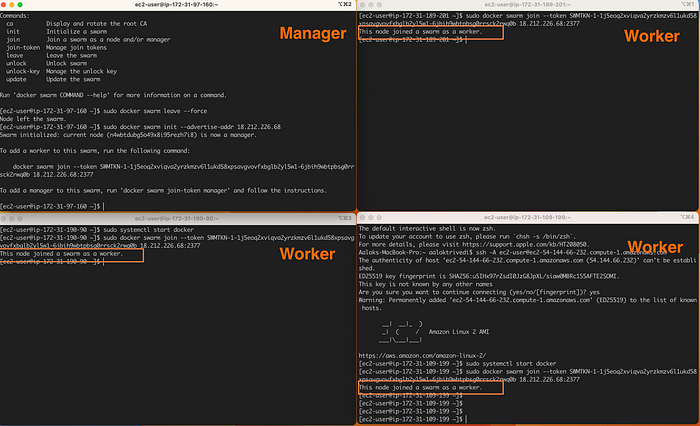Click 'The default interactive shell is now zsh.'
The height and width of the screenshot is (426, 700).
tap(427, 229)
